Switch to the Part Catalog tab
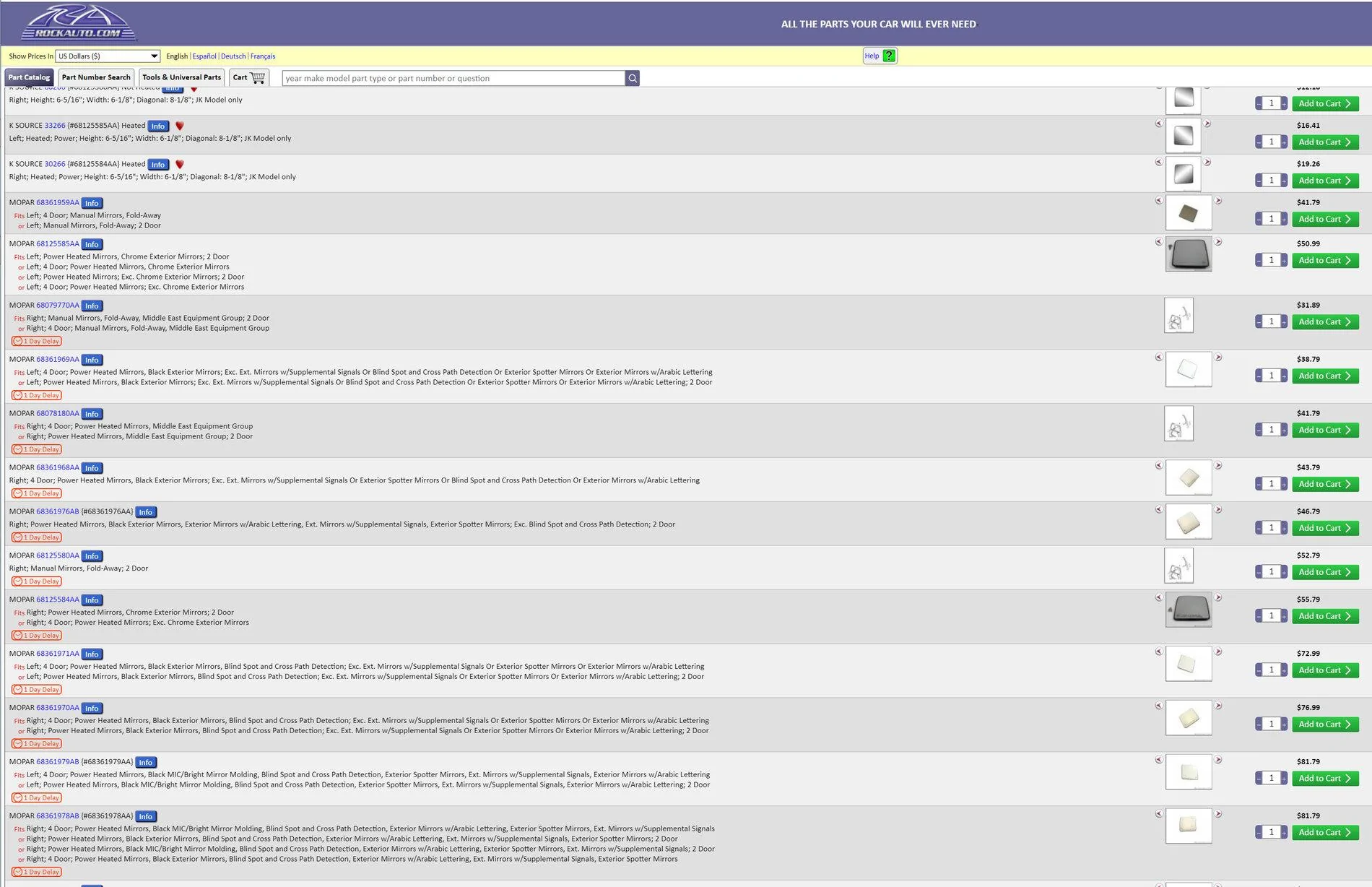The height and width of the screenshot is (887, 1372). (x=30, y=77)
